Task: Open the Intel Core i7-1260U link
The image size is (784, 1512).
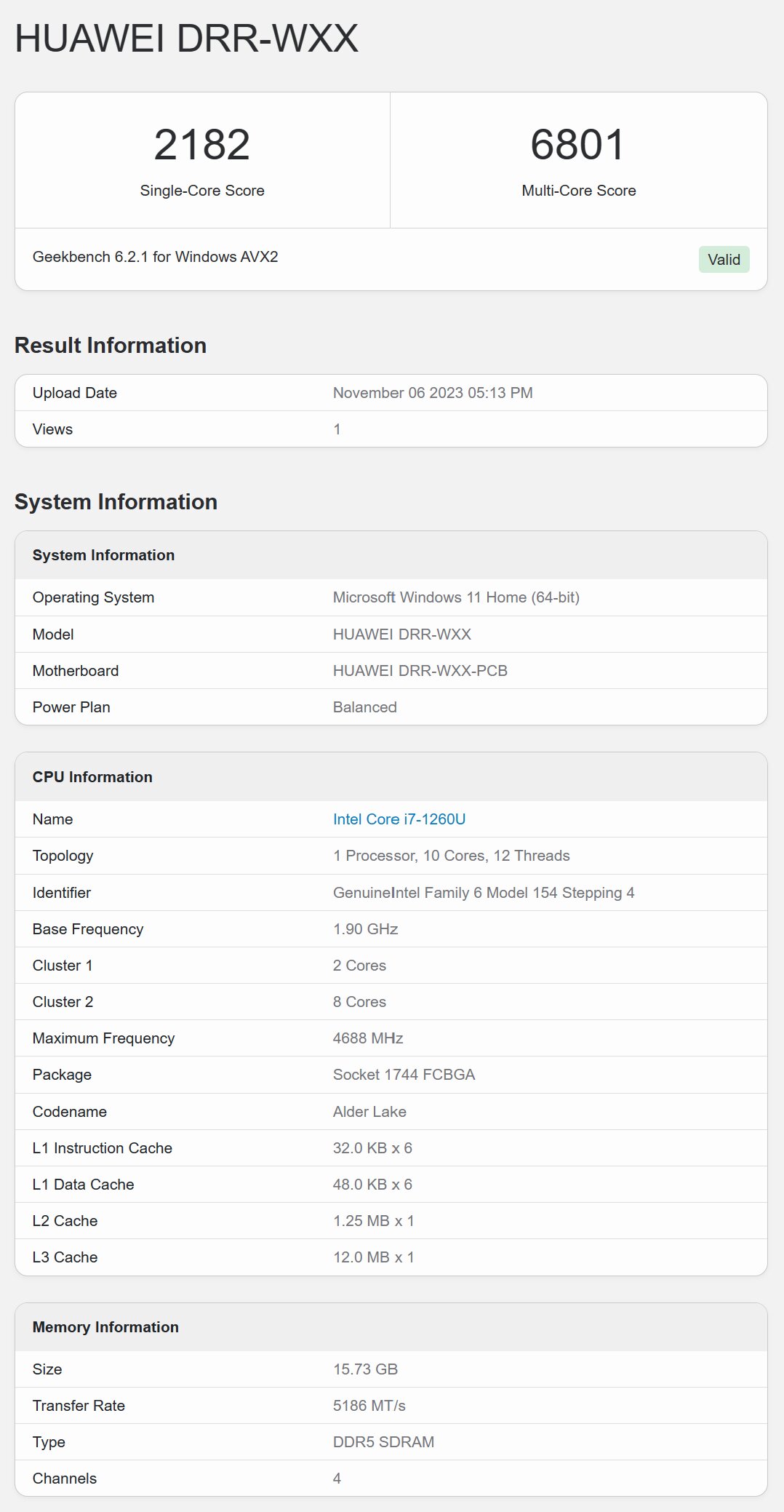Action: click(x=399, y=819)
